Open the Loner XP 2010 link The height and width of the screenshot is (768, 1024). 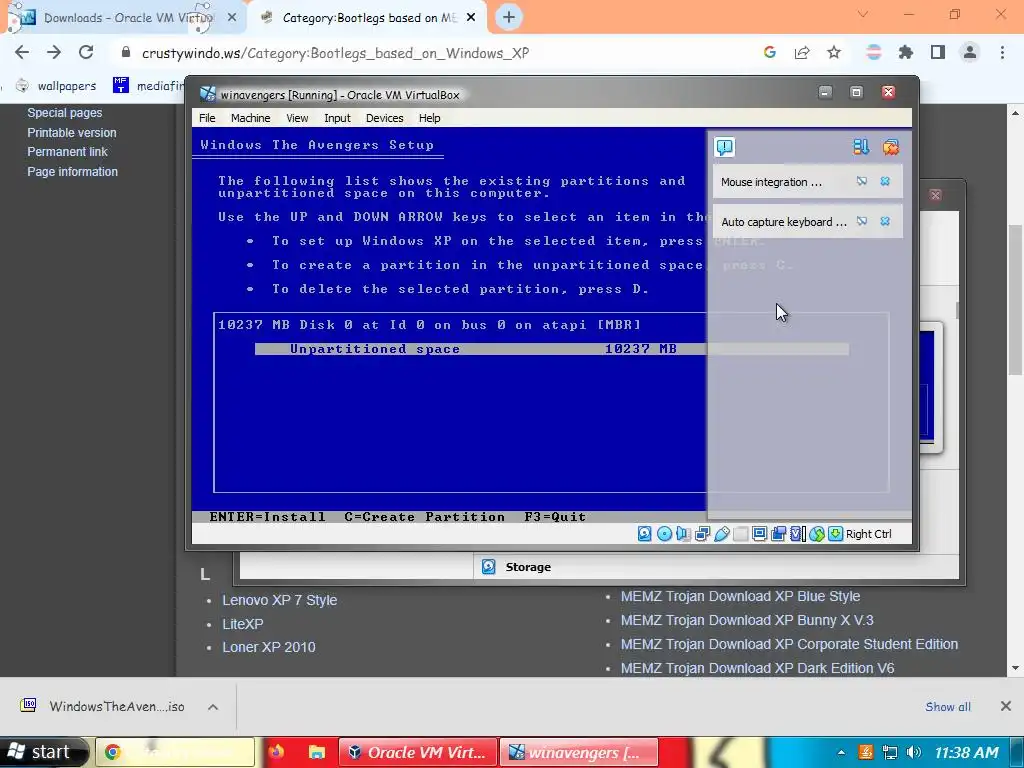pos(268,647)
